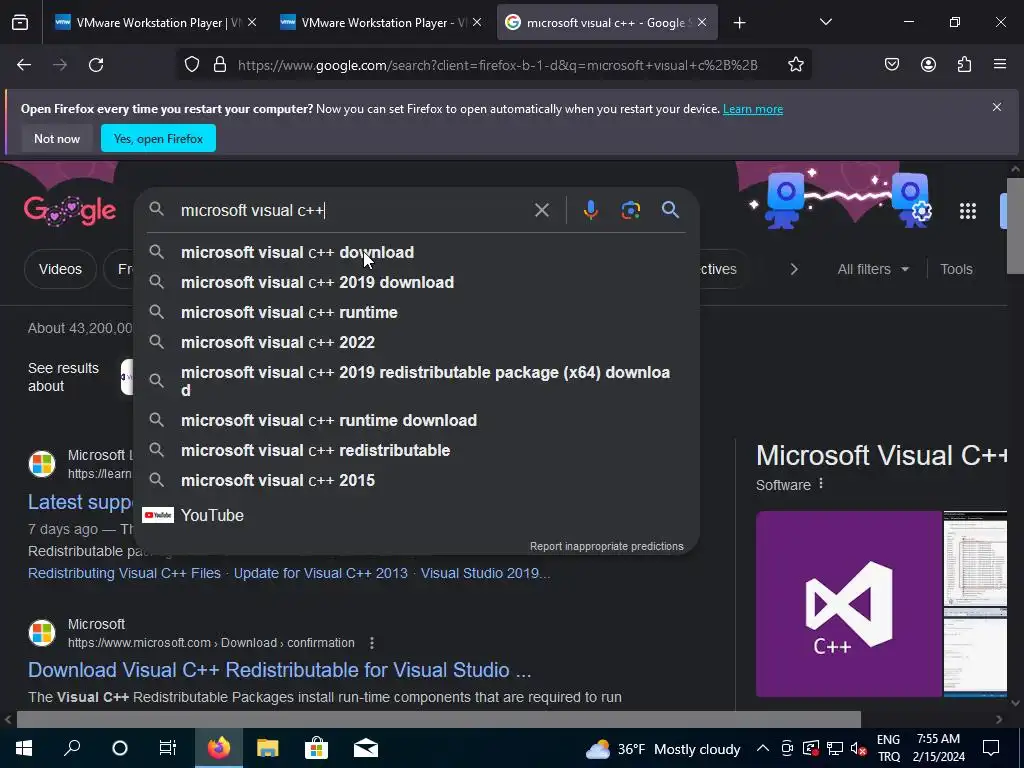This screenshot has width=1024, height=768.
Task: Select Videos search filter chip
Action: (x=60, y=269)
